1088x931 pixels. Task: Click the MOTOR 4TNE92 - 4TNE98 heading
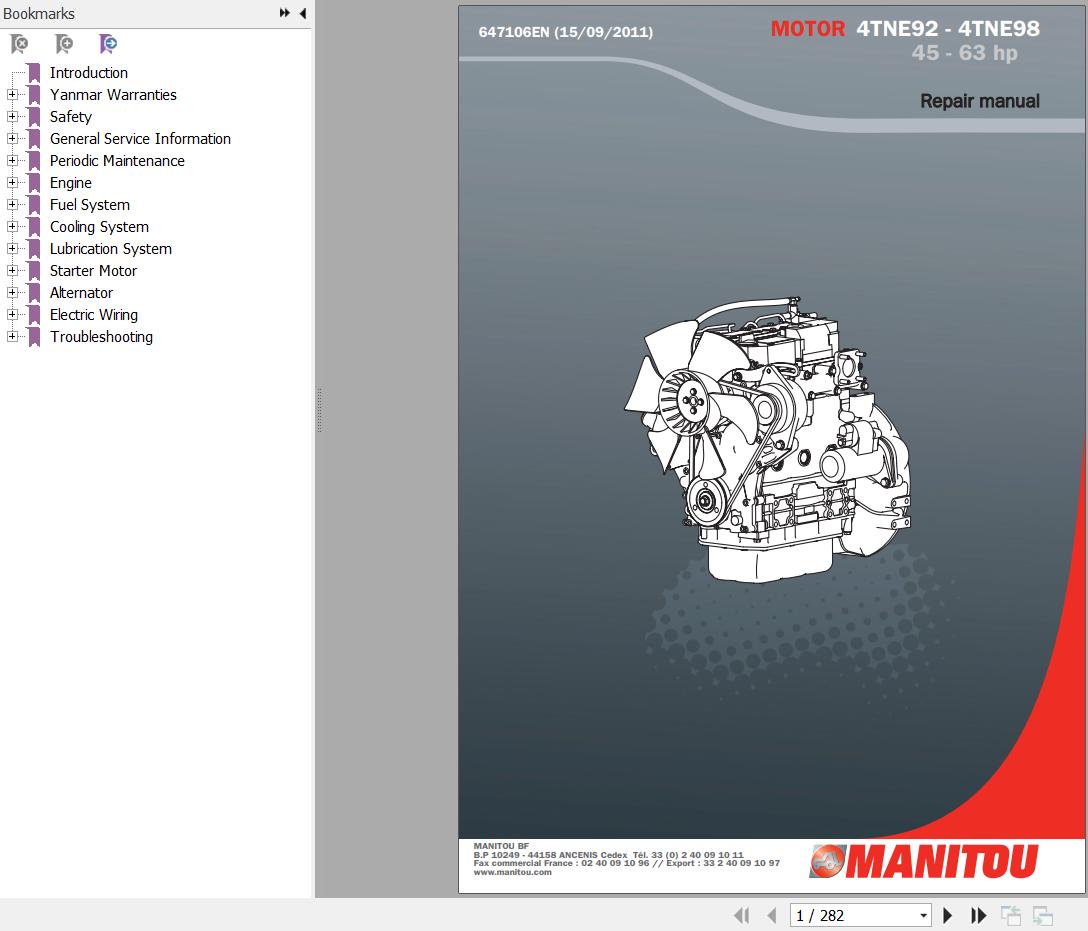[x=905, y=28]
